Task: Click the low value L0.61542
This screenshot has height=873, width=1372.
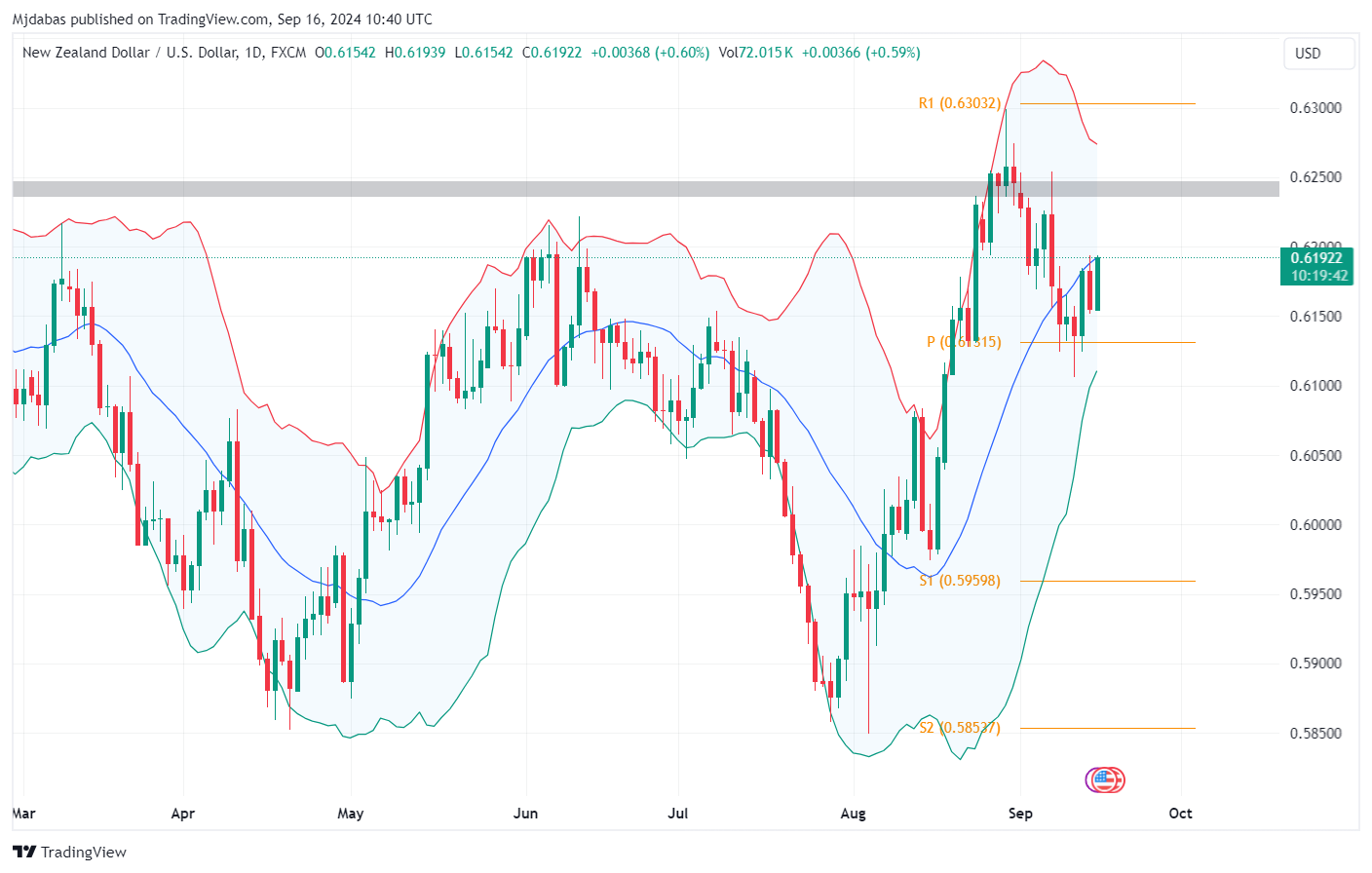Action: click(483, 53)
